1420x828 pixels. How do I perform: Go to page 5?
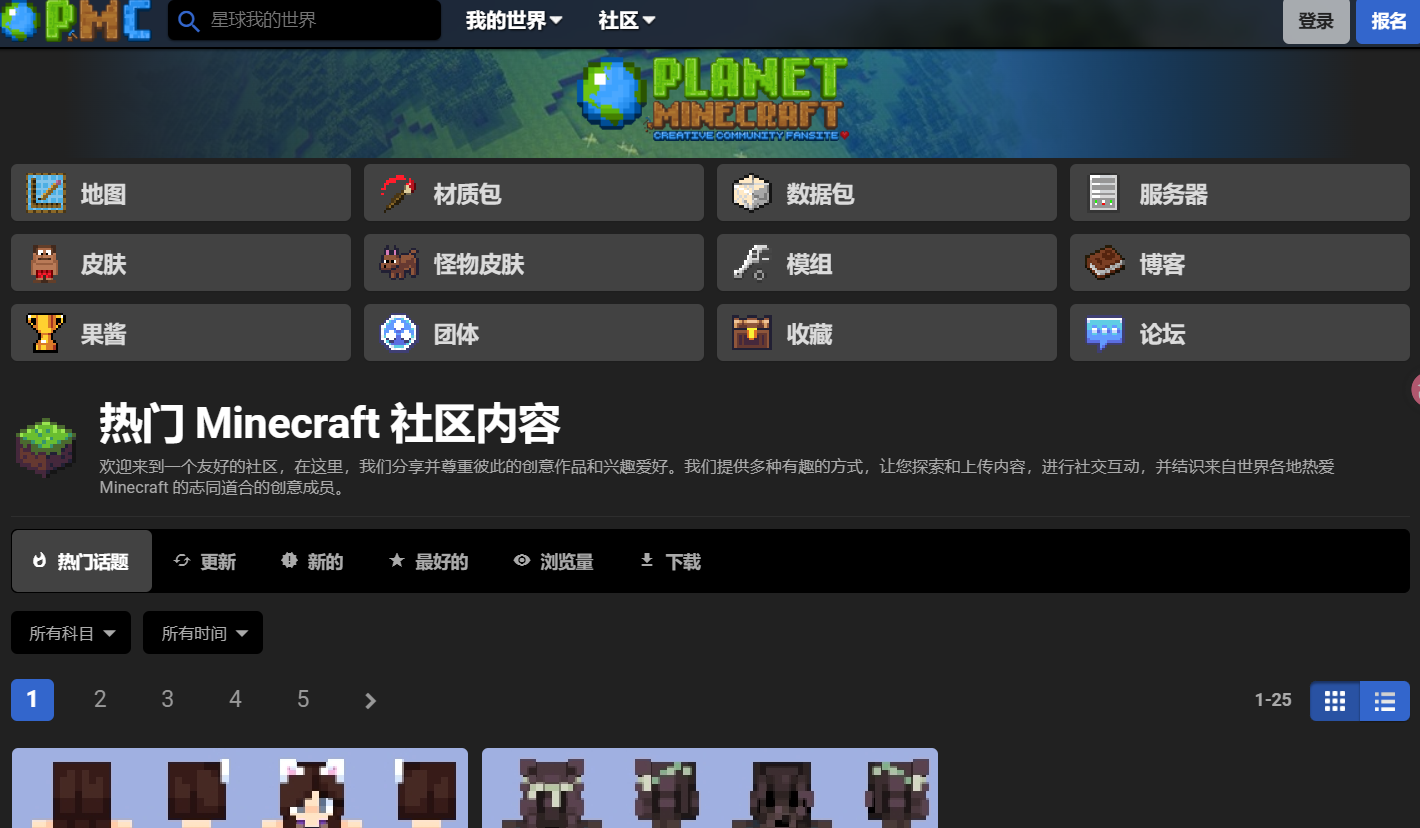303,700
